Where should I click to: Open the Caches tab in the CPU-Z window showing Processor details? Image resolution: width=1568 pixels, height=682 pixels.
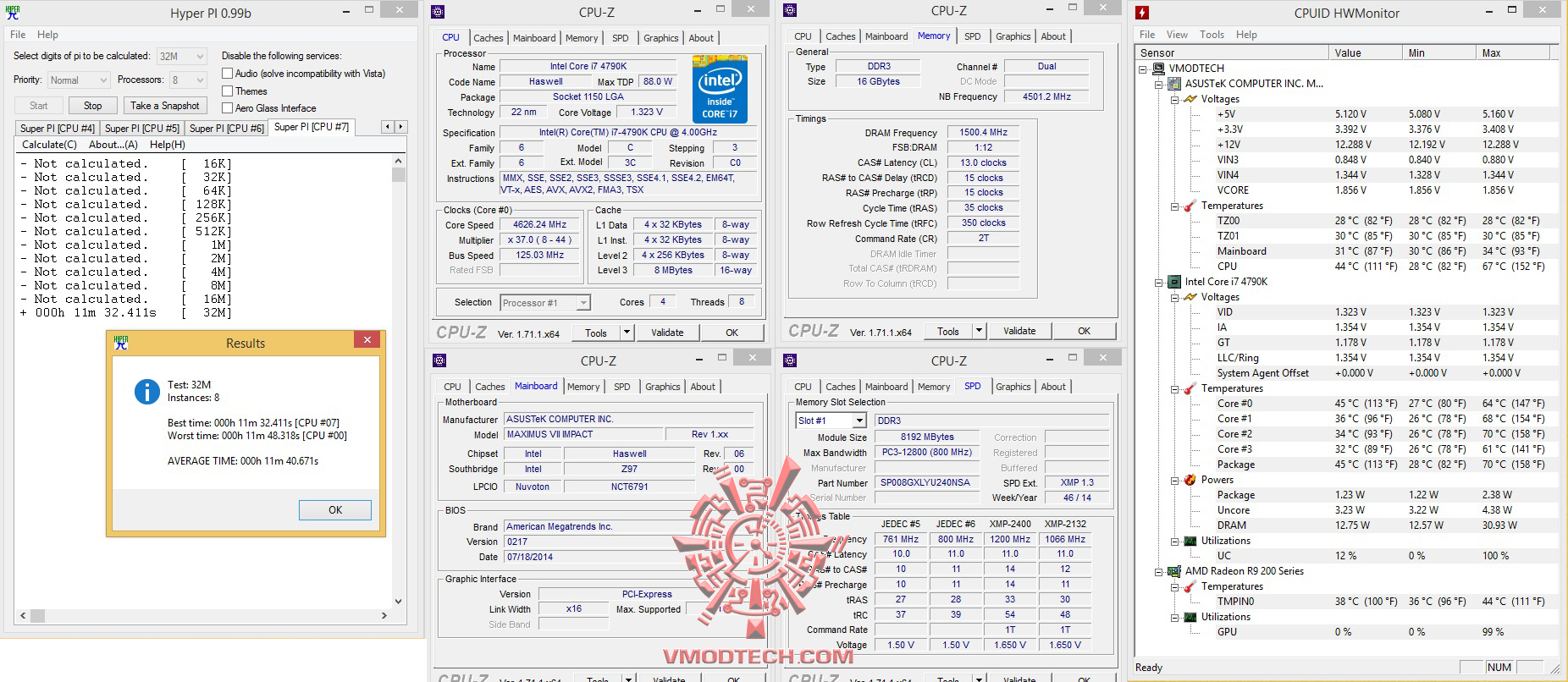489,38
